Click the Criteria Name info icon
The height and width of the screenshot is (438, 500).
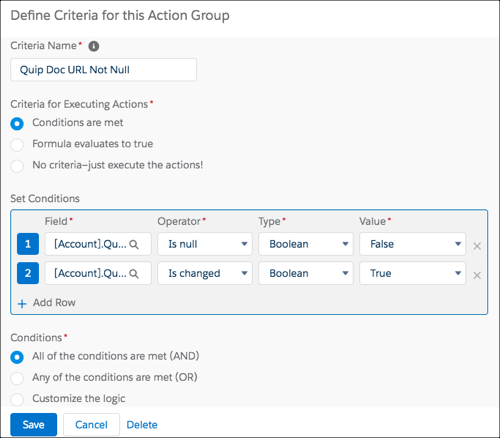tap(94, 46)
